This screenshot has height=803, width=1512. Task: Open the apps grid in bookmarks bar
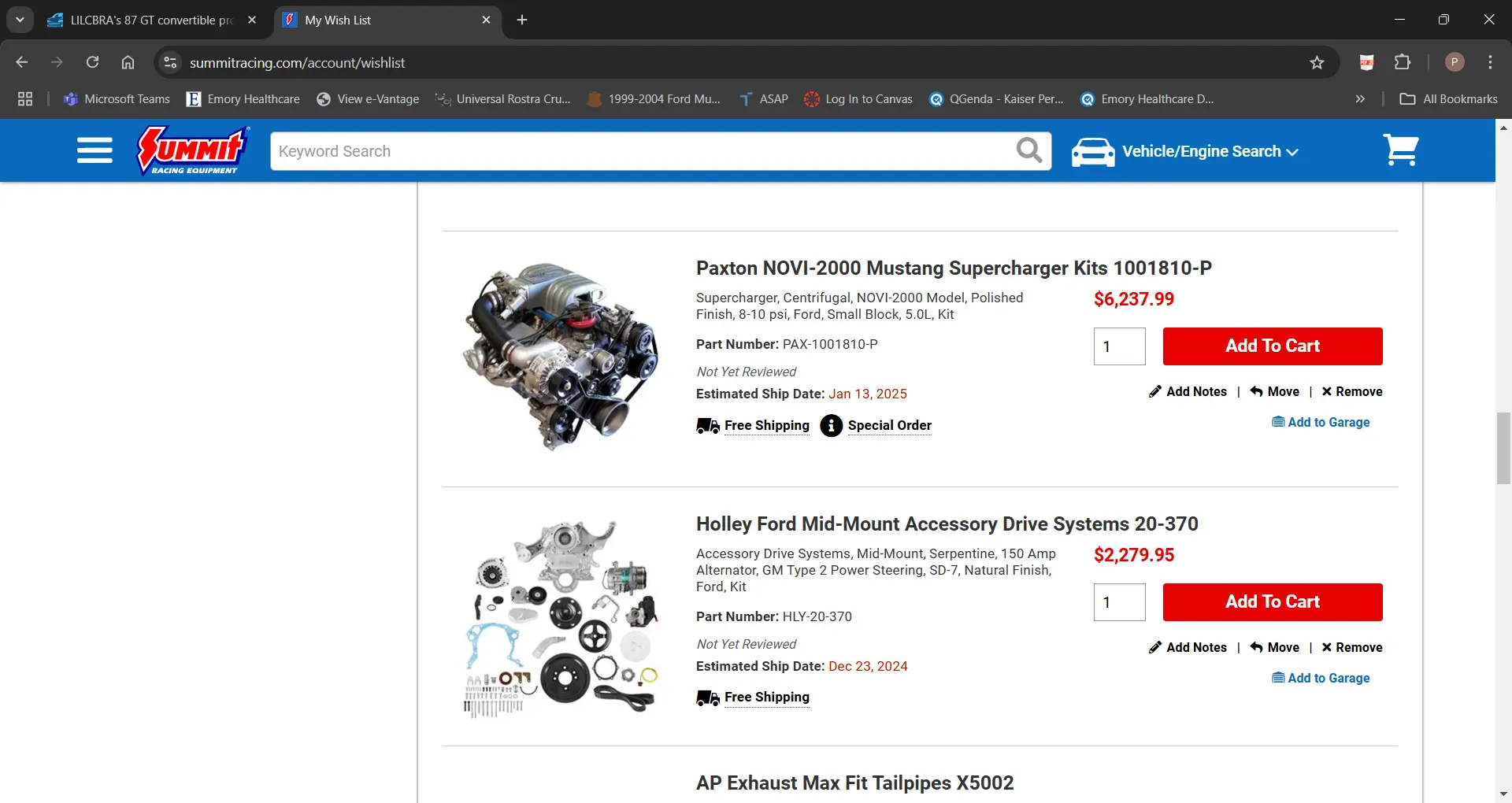point(25,98)
